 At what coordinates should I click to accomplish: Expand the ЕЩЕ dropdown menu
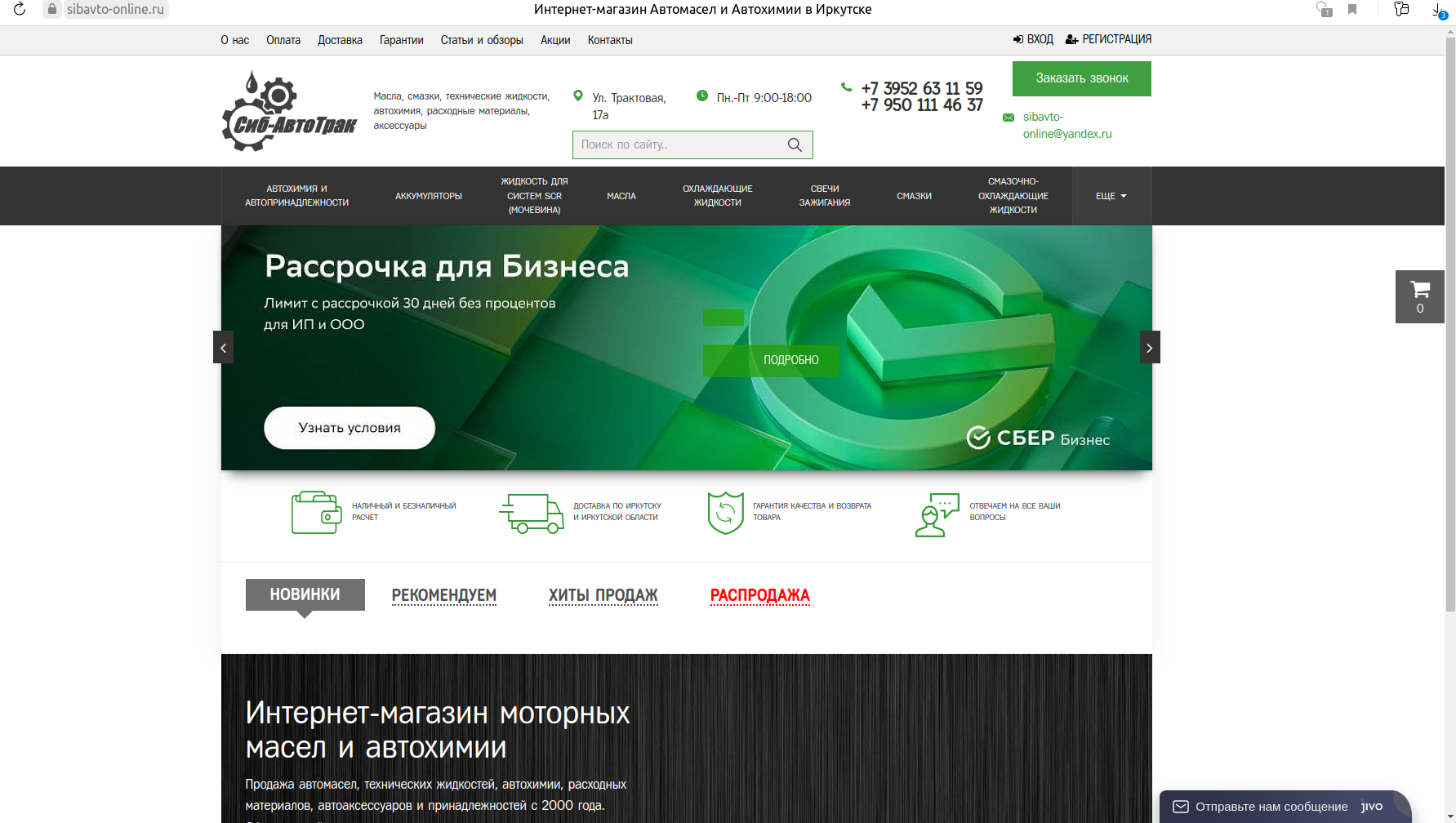pos(1111,196)
